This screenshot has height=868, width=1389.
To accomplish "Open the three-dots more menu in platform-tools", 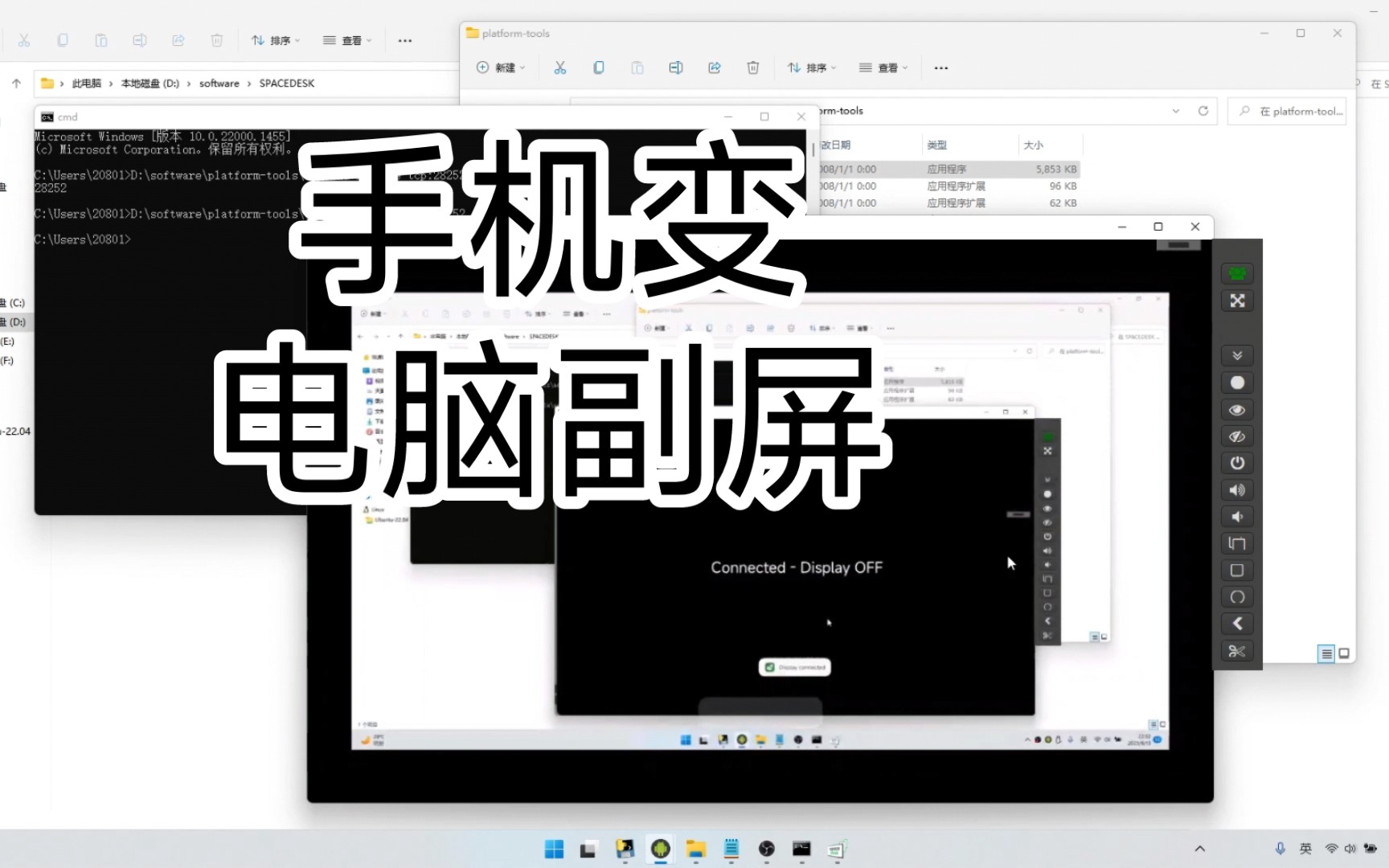I will (x=941, y=68).
